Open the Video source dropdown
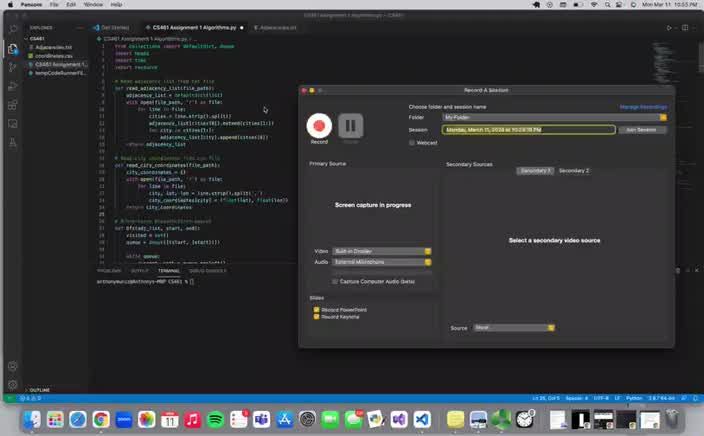 click(383, 250)
